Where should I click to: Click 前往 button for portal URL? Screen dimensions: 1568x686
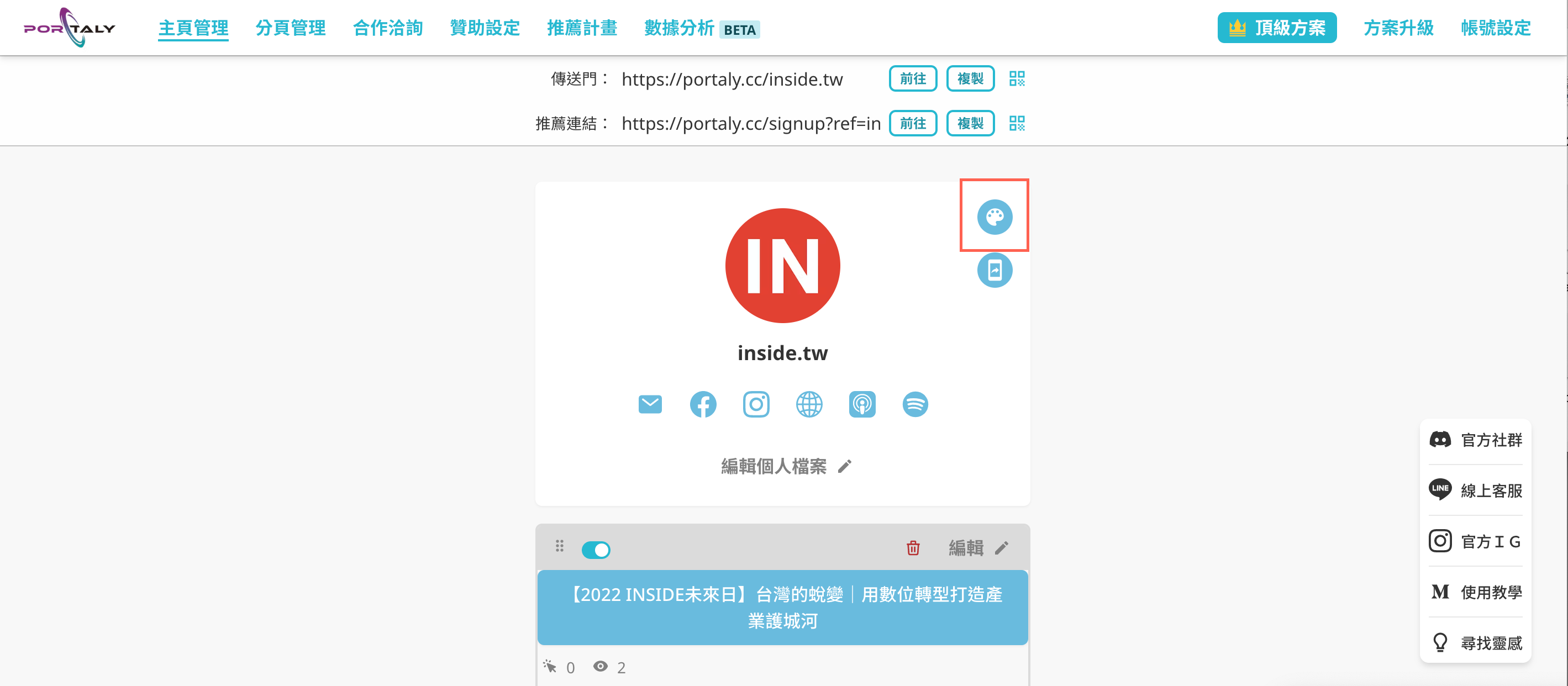(912, 78)
